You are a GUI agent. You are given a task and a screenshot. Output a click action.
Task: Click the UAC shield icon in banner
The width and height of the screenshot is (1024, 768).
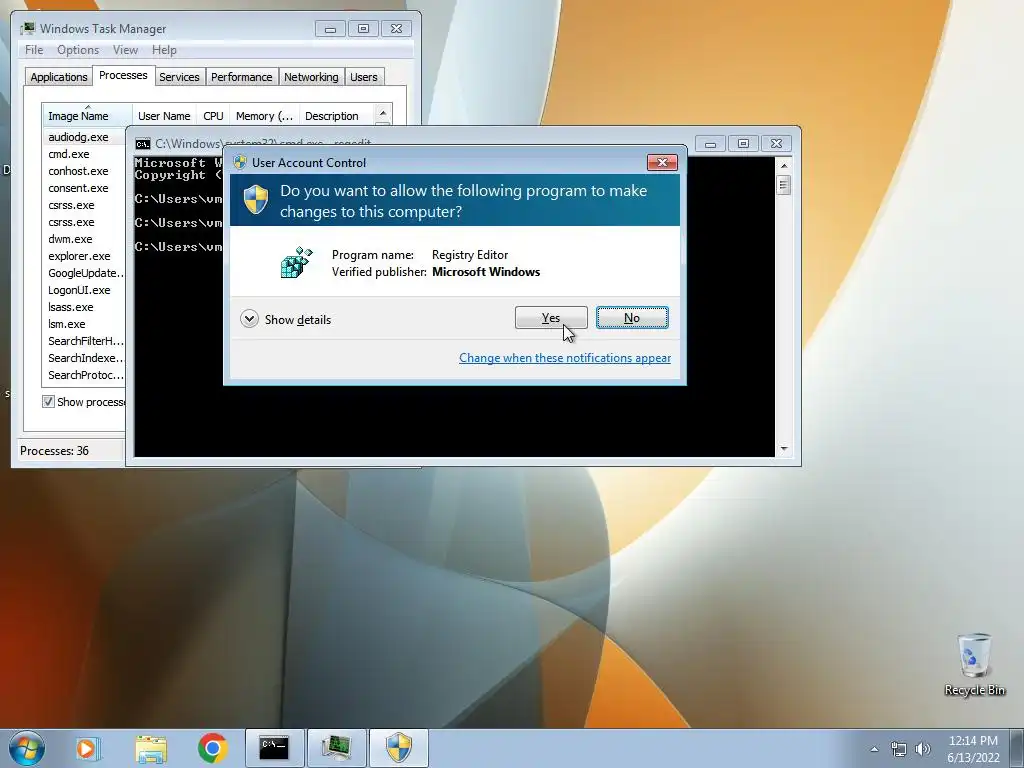click(255, 200)
